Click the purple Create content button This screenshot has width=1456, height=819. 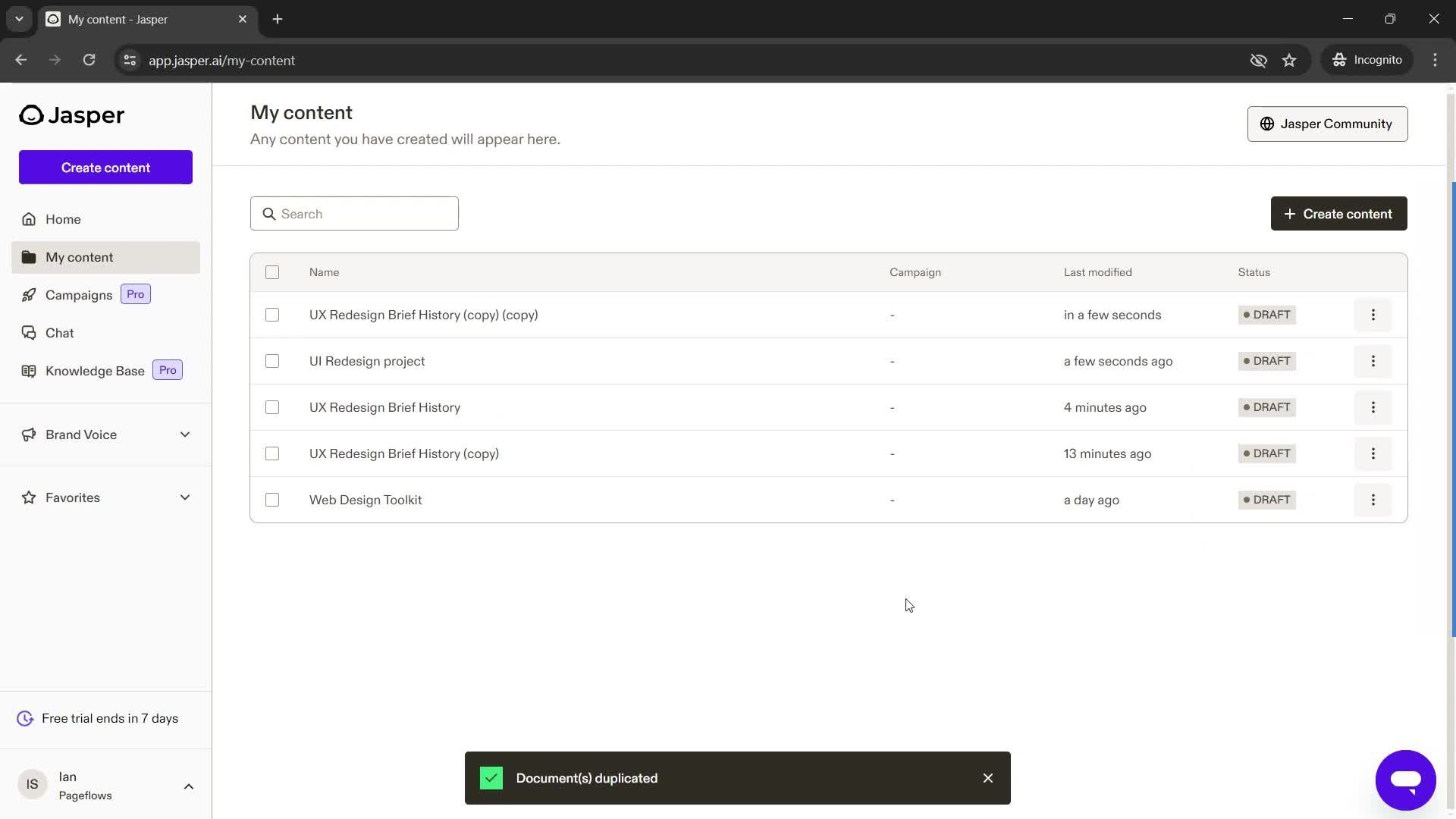coord(105,167)
